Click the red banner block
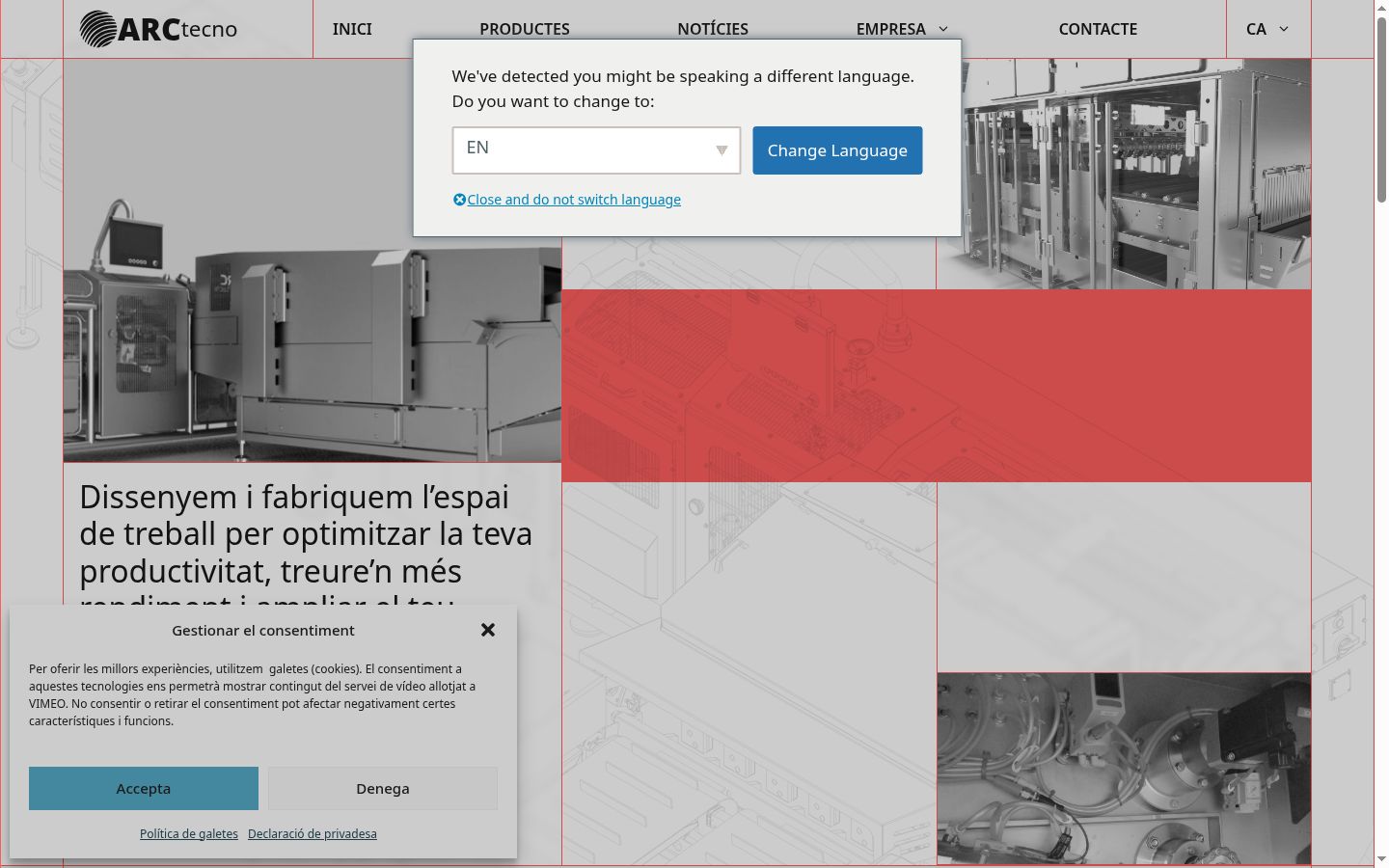The height and width of the screenshot is (868, 1389). [937, 386]
